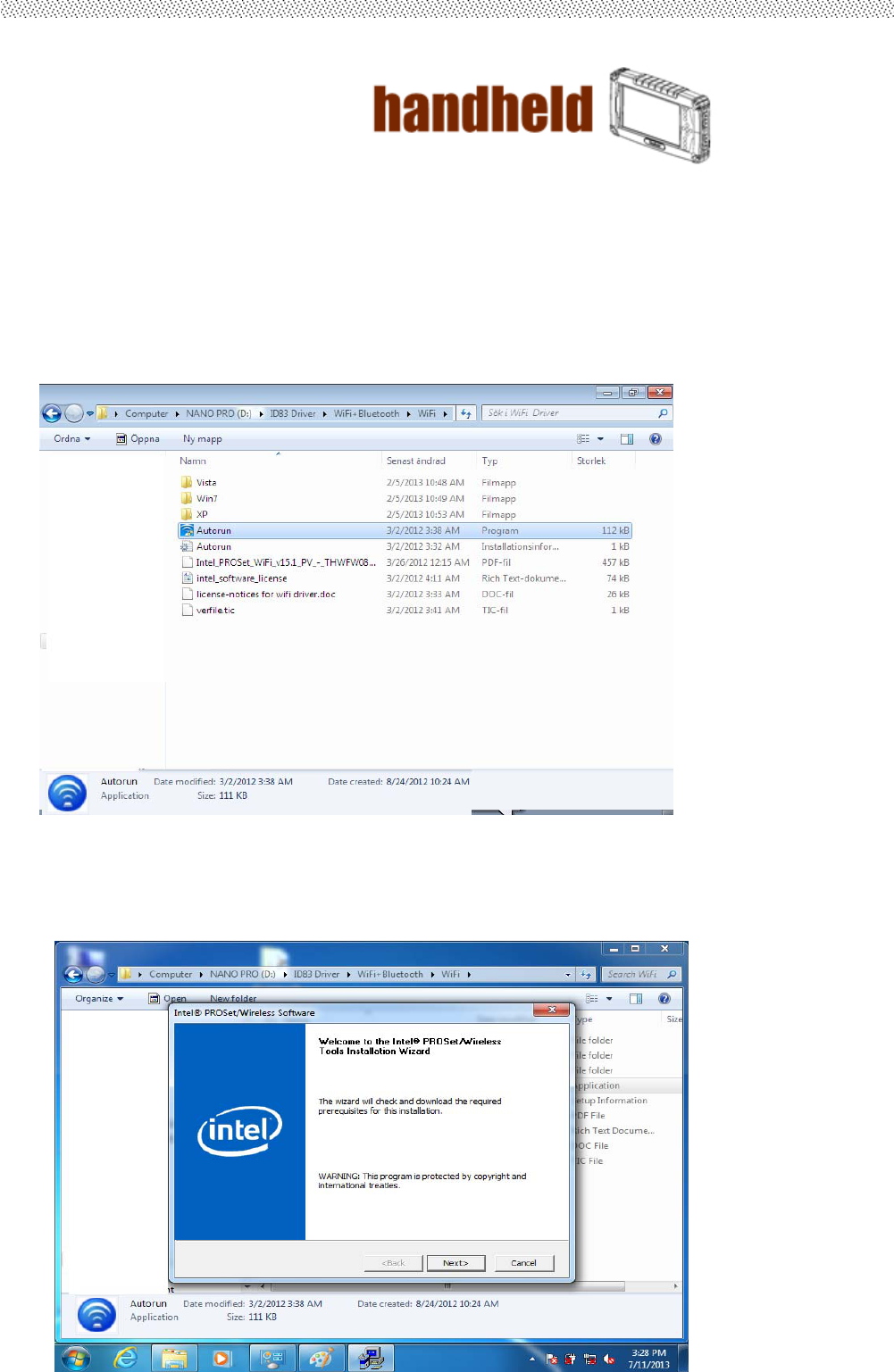894x1372 pixels.
Task: Click the change-view icon in lower Explorer toolbar
Action: pyautogui.click(x=592, y=998)
